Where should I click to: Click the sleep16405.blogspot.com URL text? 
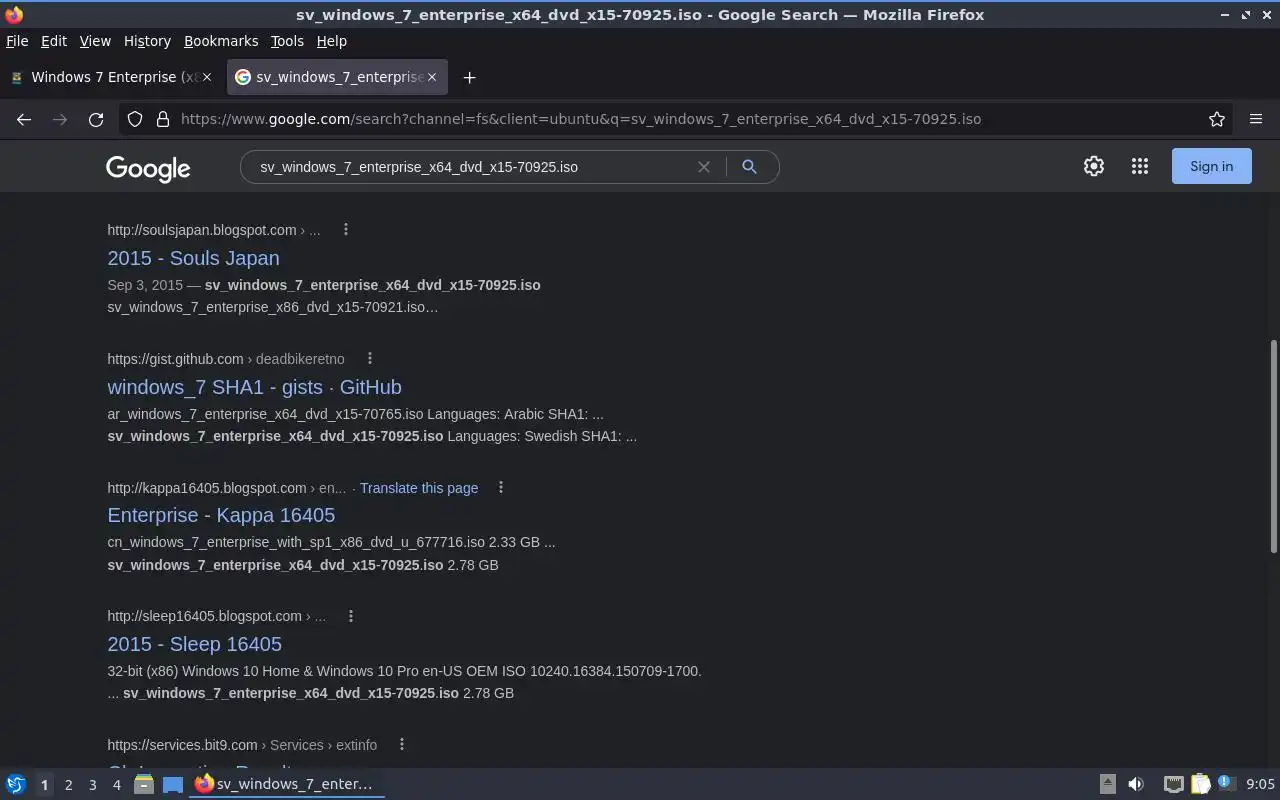point(204,616)
